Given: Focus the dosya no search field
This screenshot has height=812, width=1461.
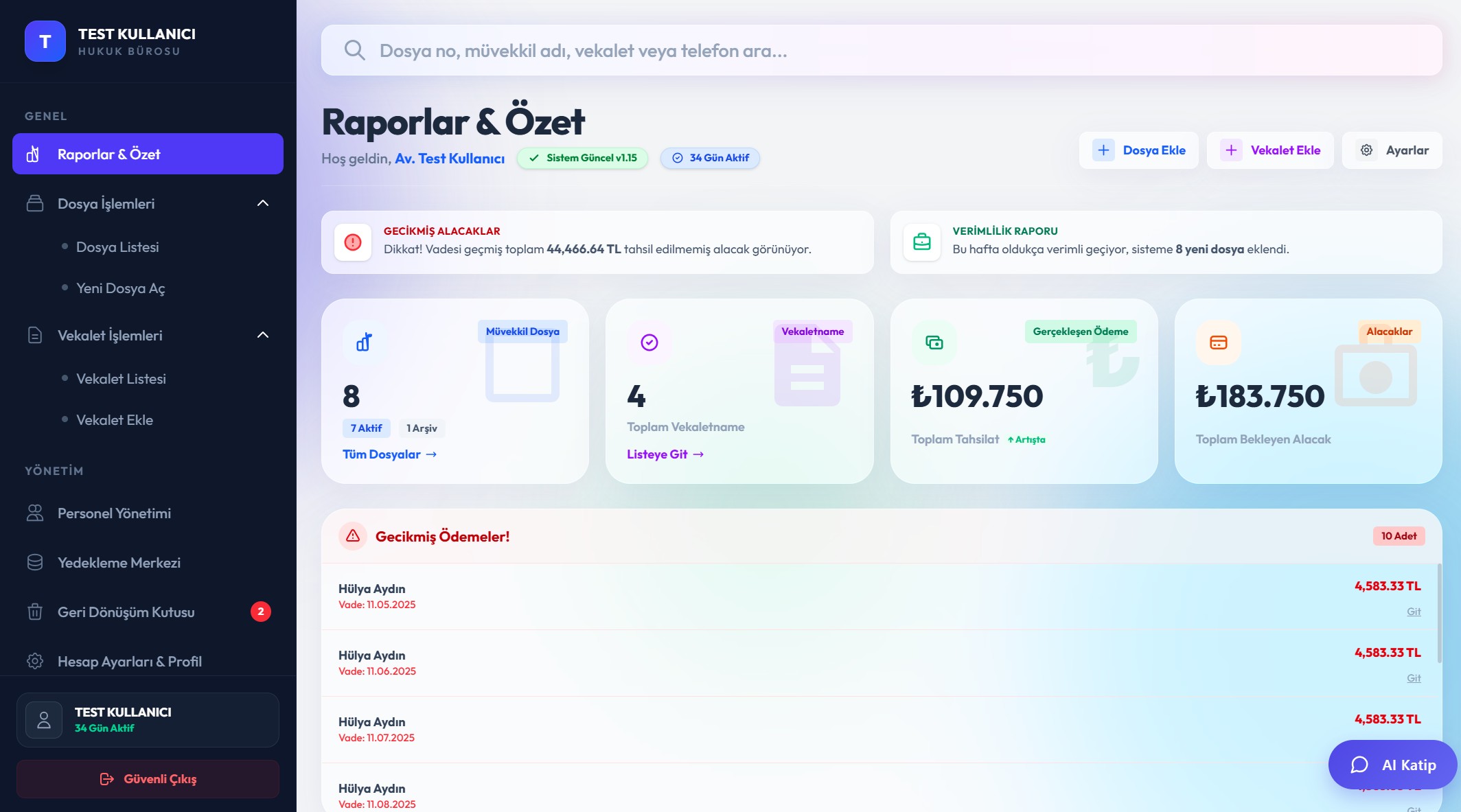Looking at the screenshot, I should pos(893,50).
